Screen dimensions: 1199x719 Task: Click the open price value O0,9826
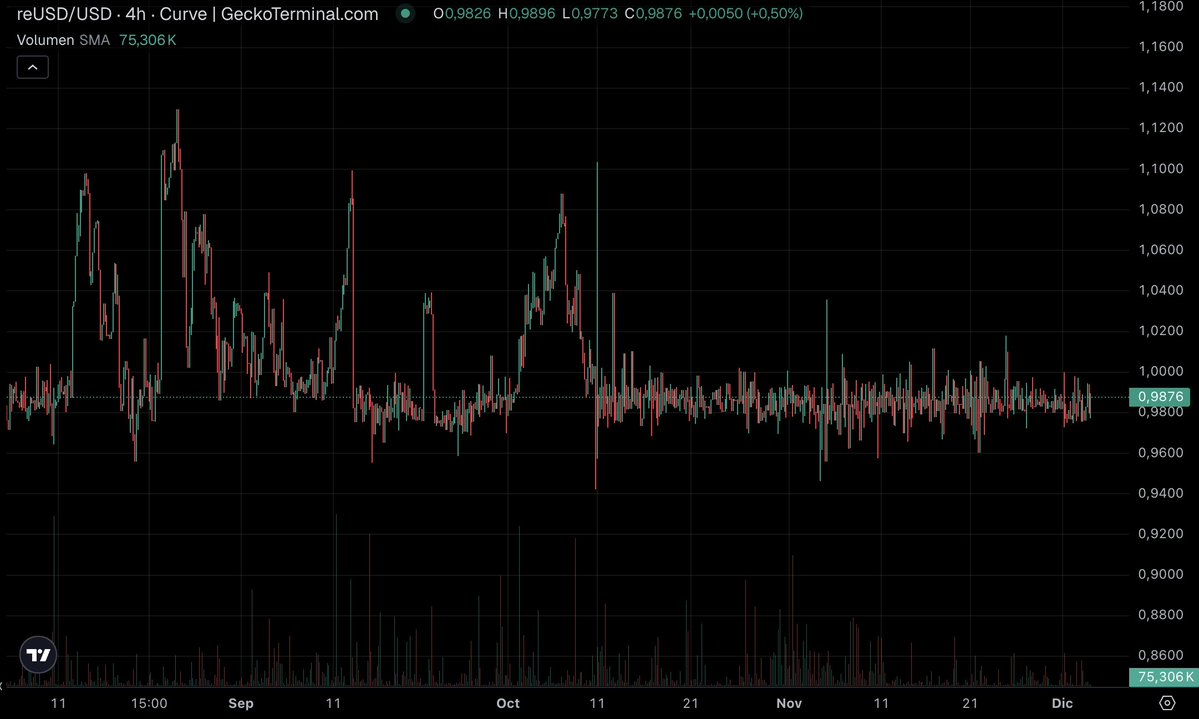click(x=462, y=14)
